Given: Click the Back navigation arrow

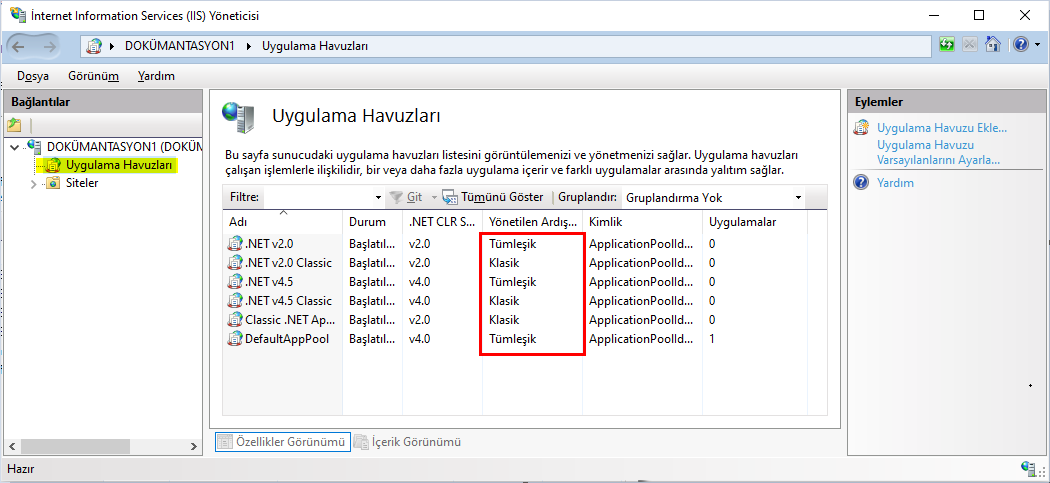Looking at the screenshot, I should coord(18,46).
